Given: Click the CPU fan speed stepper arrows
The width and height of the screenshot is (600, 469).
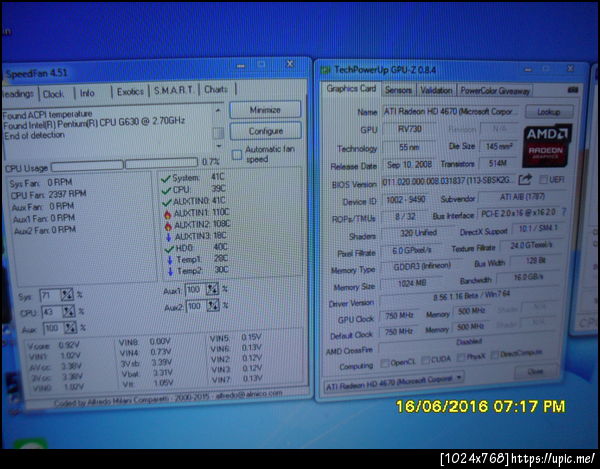Looking at the screenshot, I should (69, 312).
